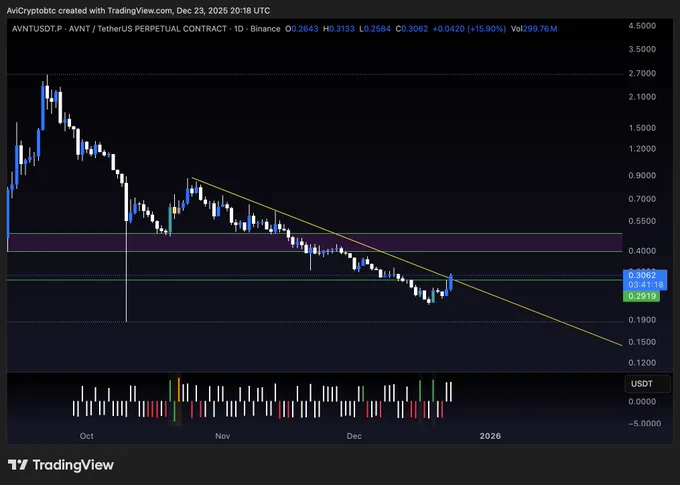Image resolution: width=680 pixels, height=485 pixels.
Task: Click the Oct time axis label
Action: tap(86, 436)
